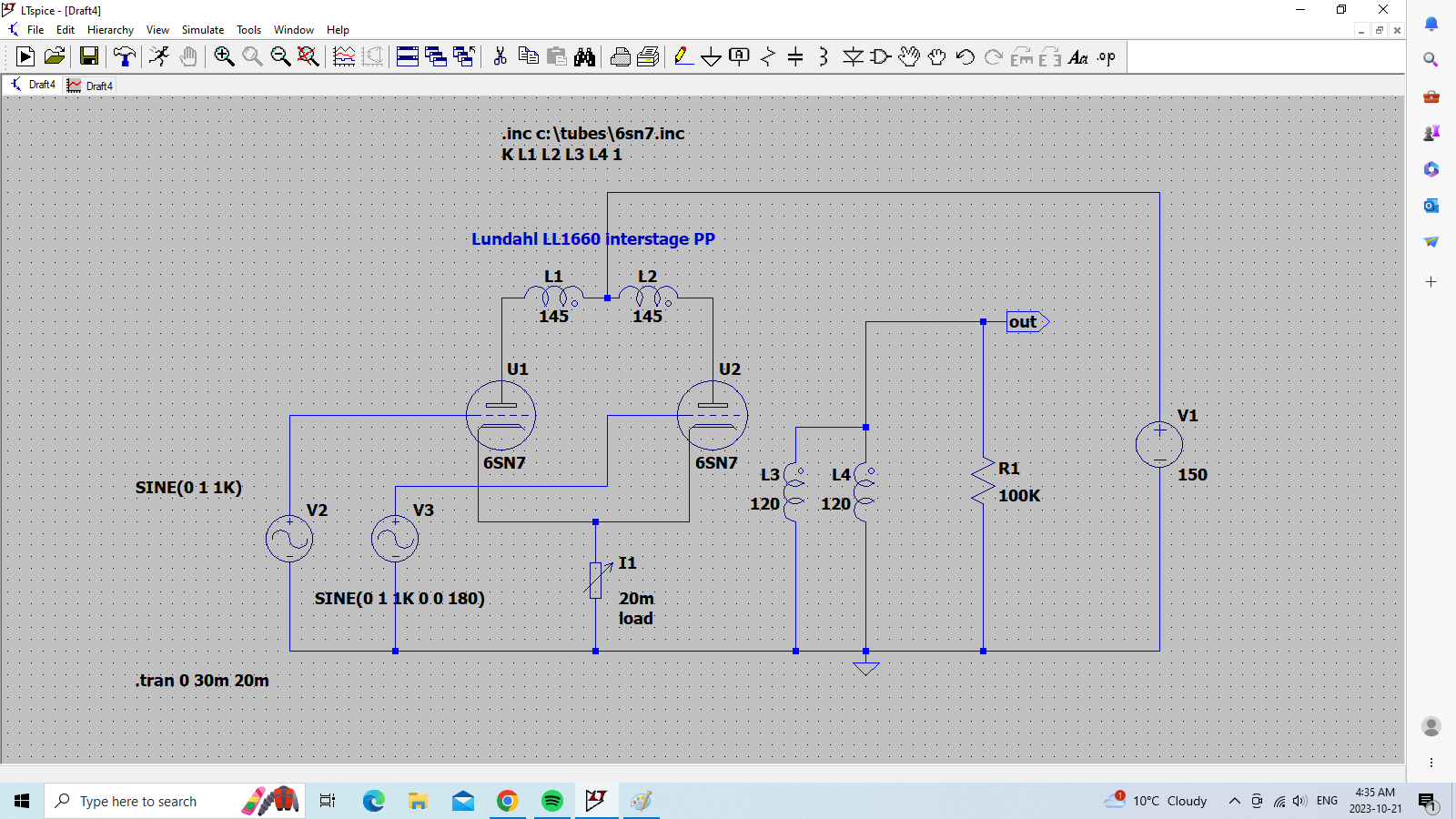Open the Edit menu

[x=66, y=30]
